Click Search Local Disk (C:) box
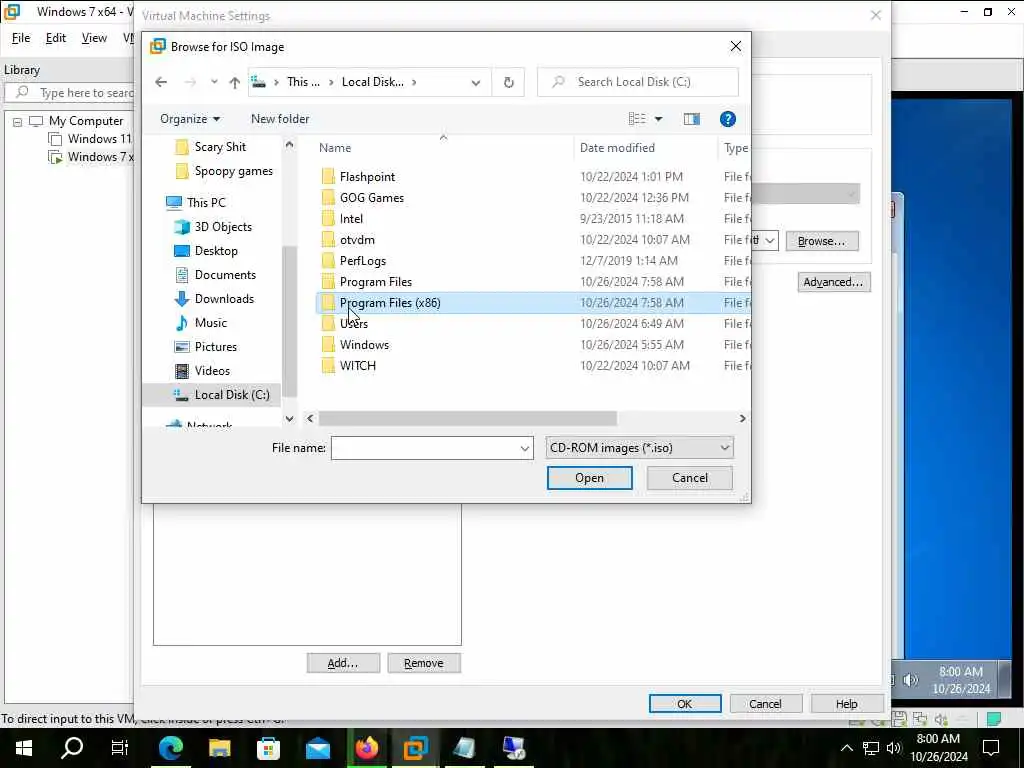Screen dimensions: 1024x768 pyautogui.click(x=637, y=82)
